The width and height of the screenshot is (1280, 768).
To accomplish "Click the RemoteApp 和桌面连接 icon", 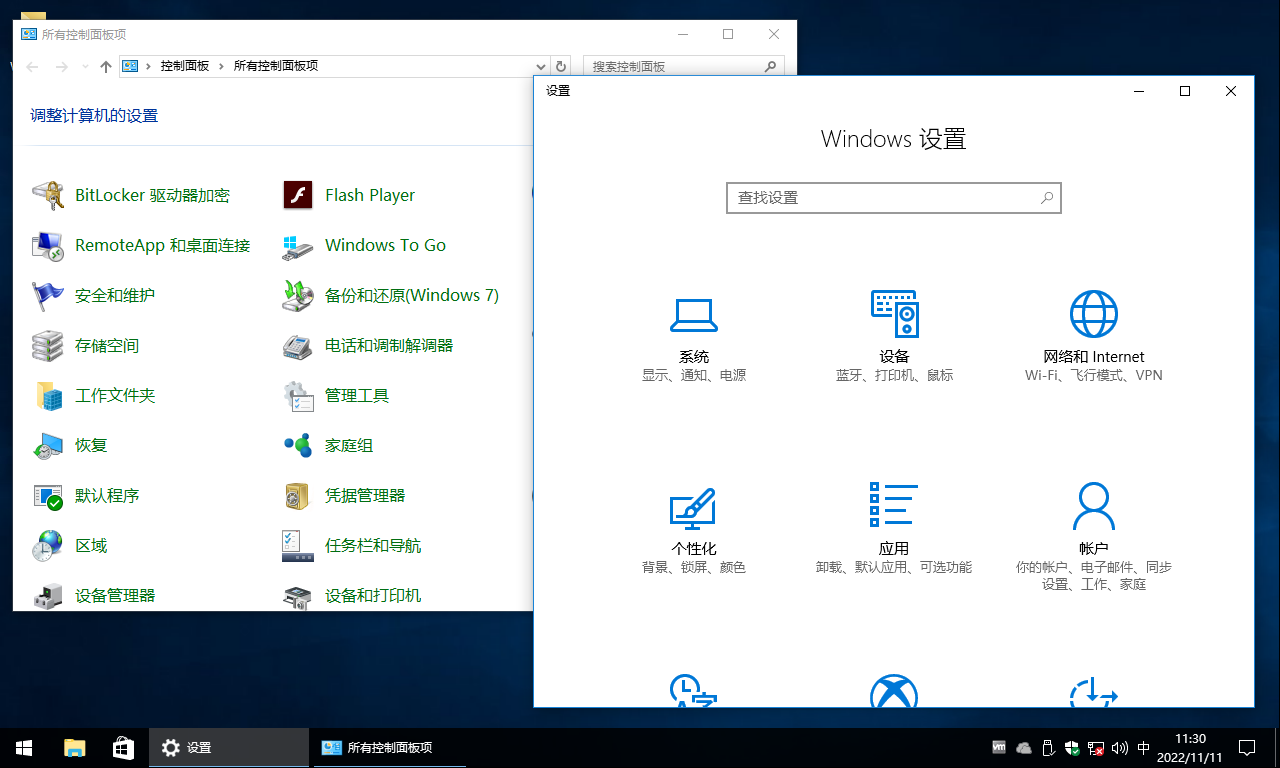I will tap(48, 245).
